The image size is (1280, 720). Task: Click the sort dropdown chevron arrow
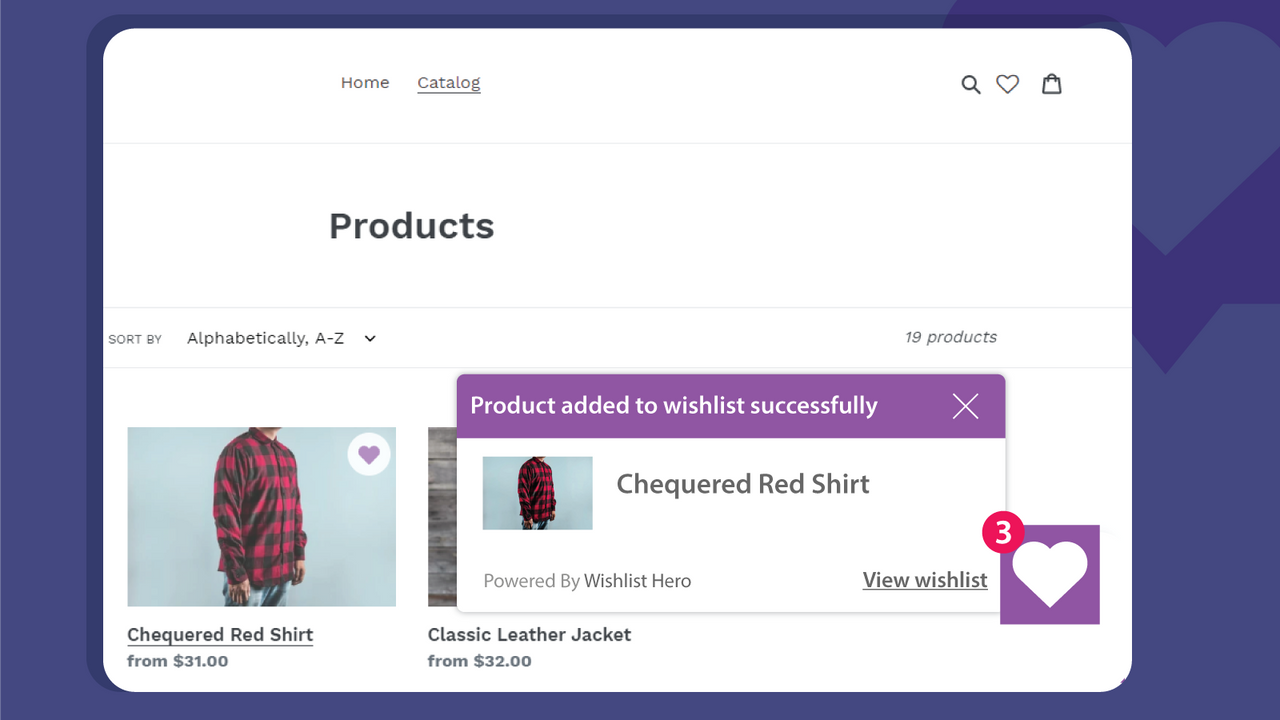click(x=370, y=338)
